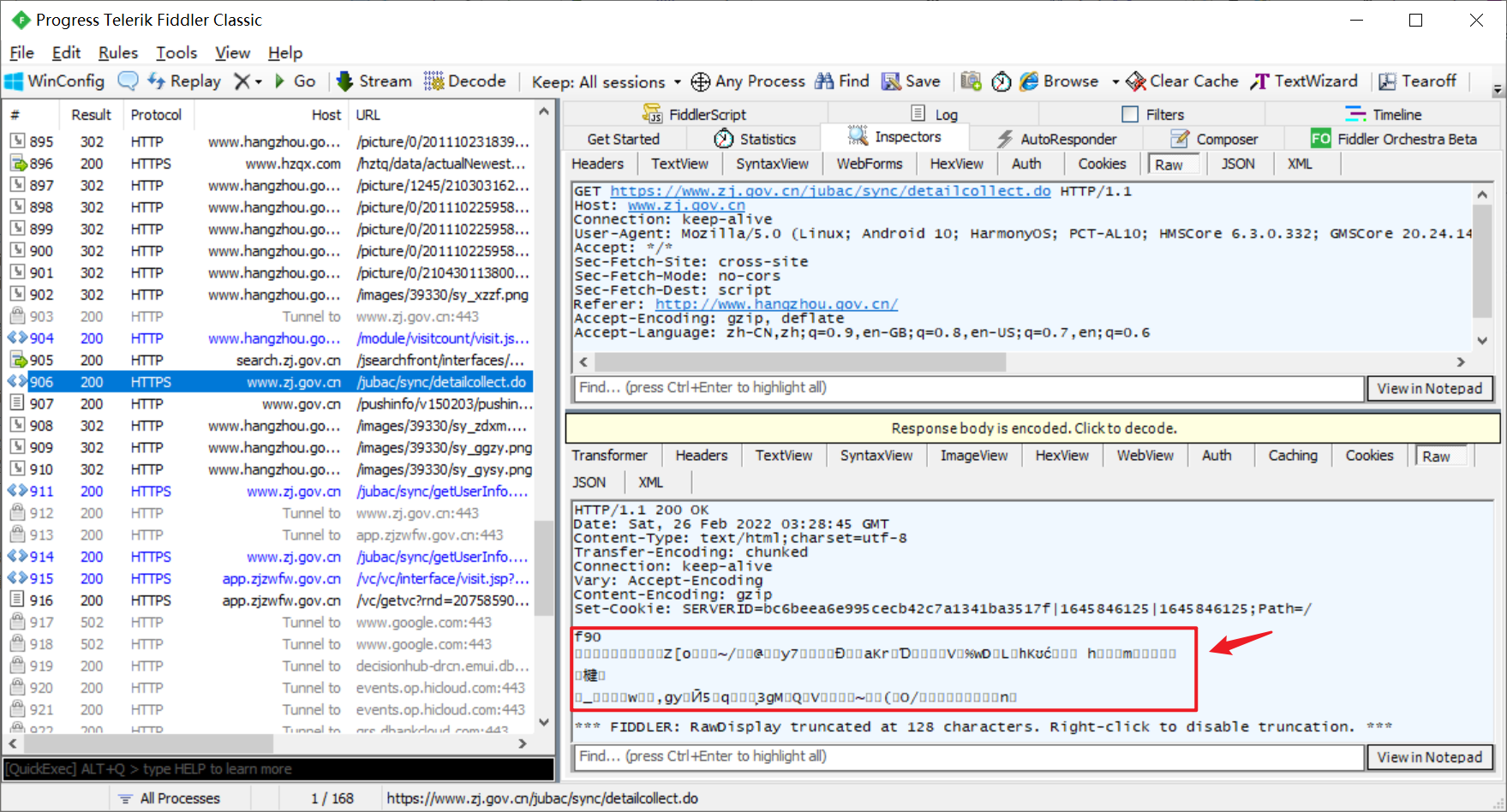Image resolution: width=1507 pixels, height=812 pixels.
Task: Click request View in Notepad button
Action: point(1429,388)
